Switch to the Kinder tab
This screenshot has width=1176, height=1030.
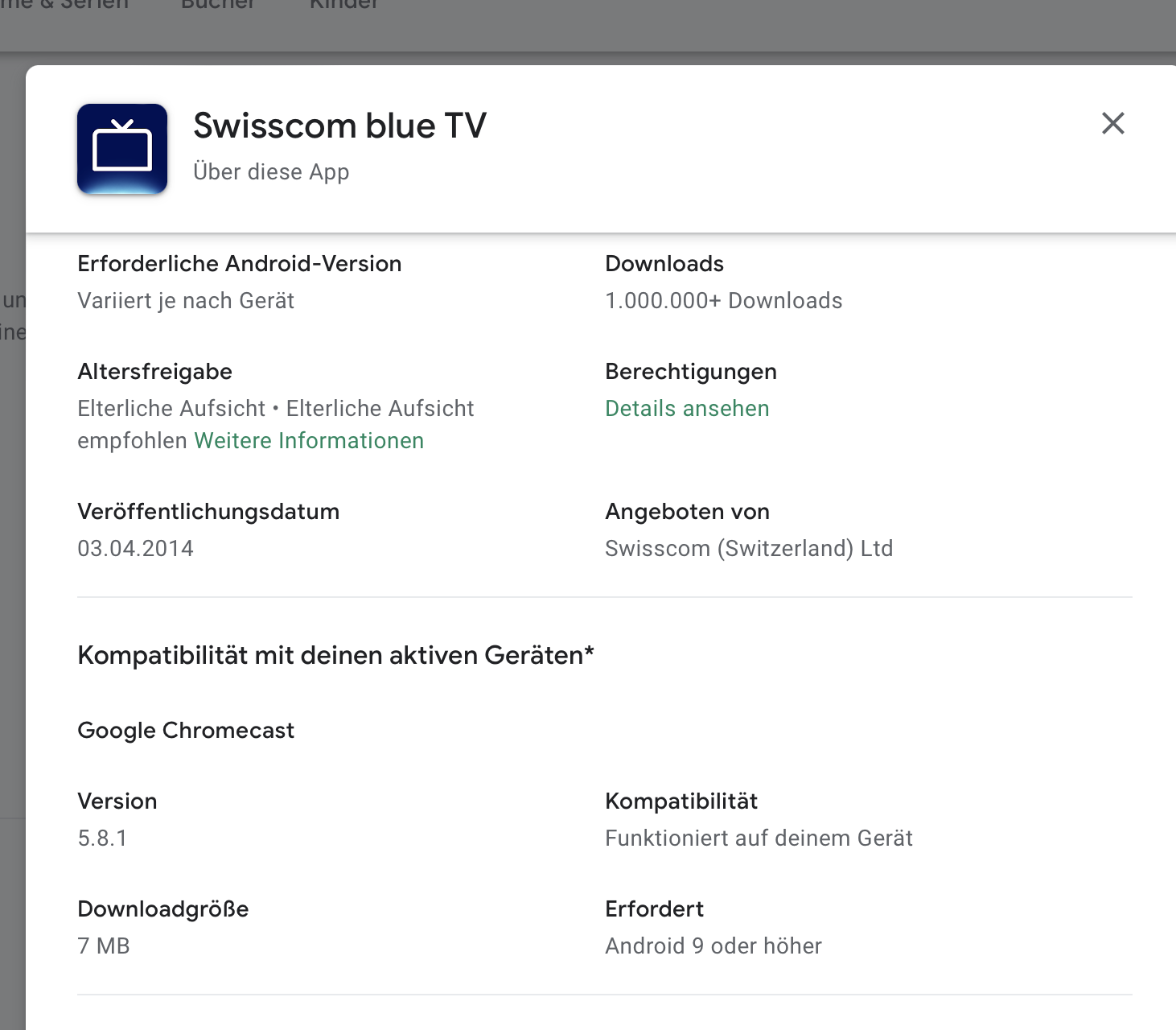click(344, 5)
